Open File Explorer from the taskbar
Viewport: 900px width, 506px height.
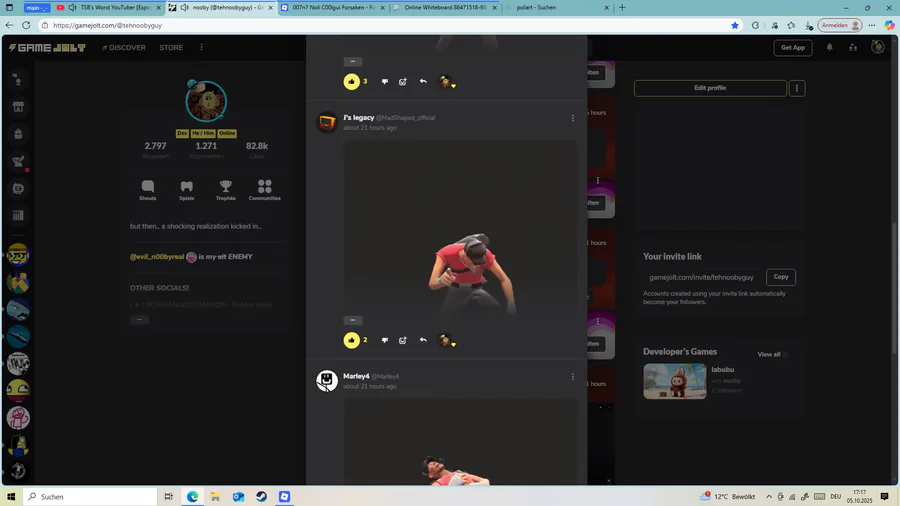215,496
